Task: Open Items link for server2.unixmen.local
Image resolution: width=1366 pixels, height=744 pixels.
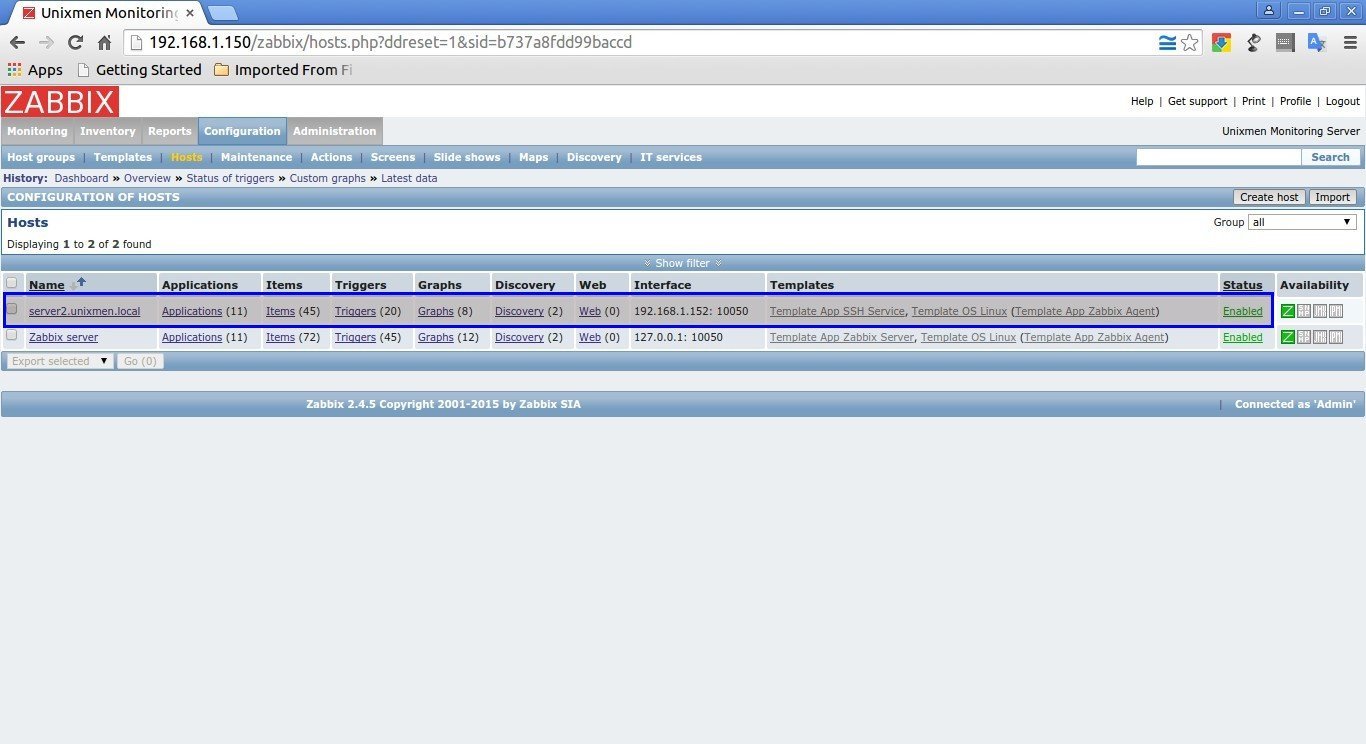Action: tap(280, 311)
